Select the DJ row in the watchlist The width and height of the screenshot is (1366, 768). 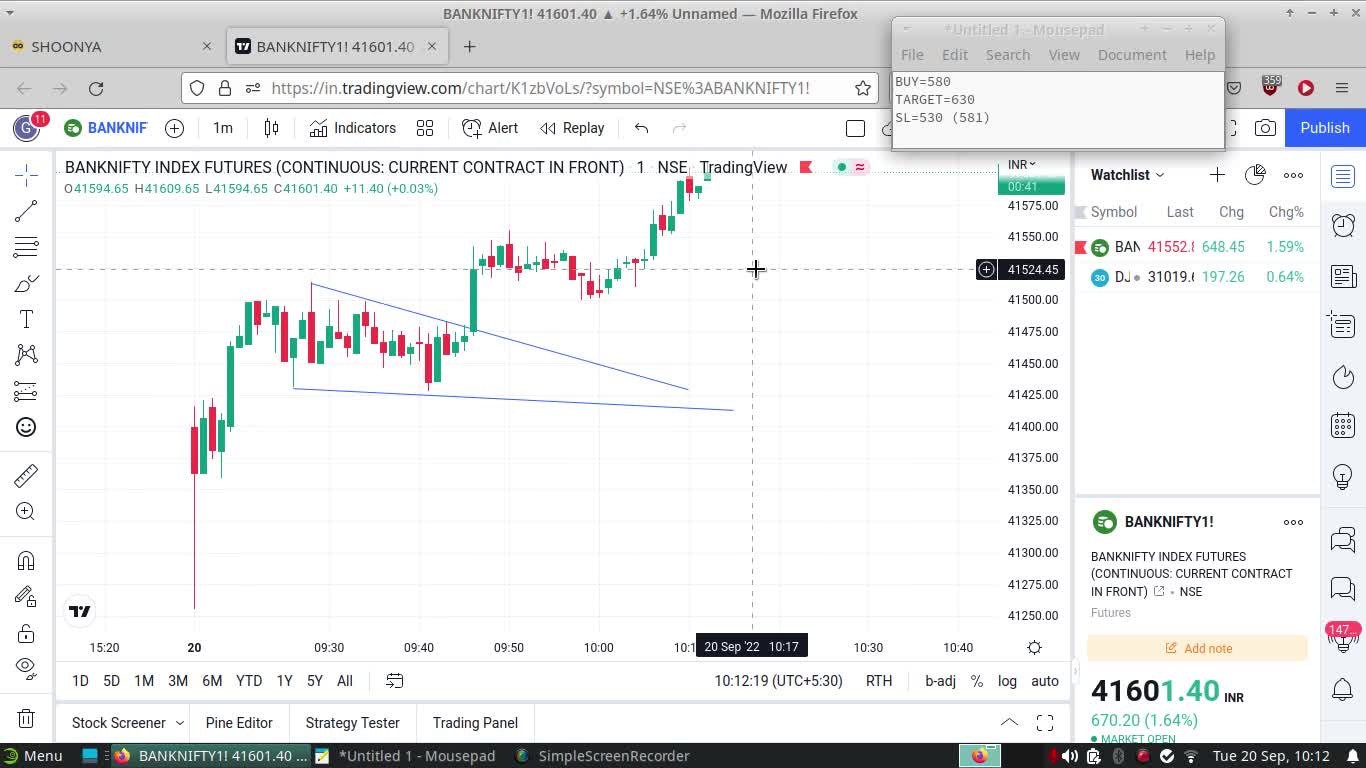[x=1197, y=277]
